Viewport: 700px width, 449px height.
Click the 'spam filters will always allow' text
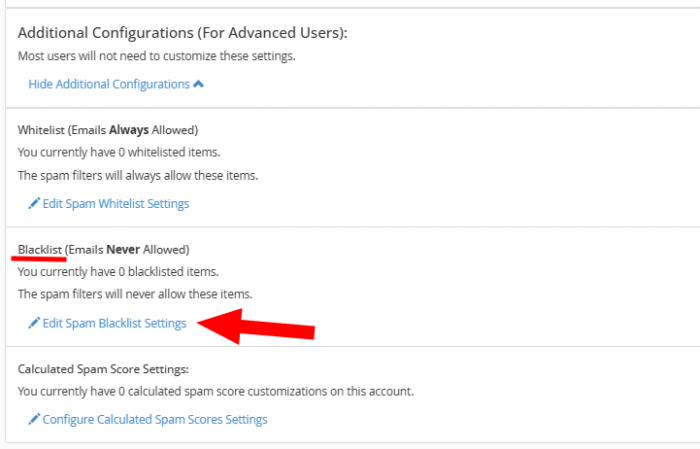click(x=138, y=175)
